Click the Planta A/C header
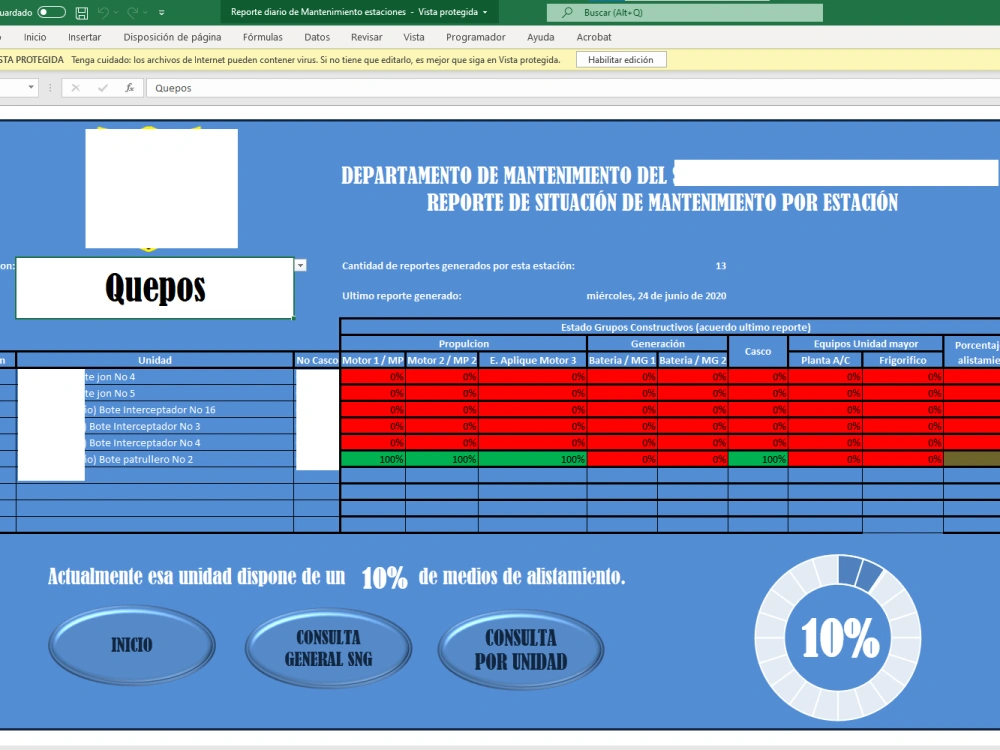Image resolution: width=1000 pixels, height=750 pixels. [x=825, y=360]
